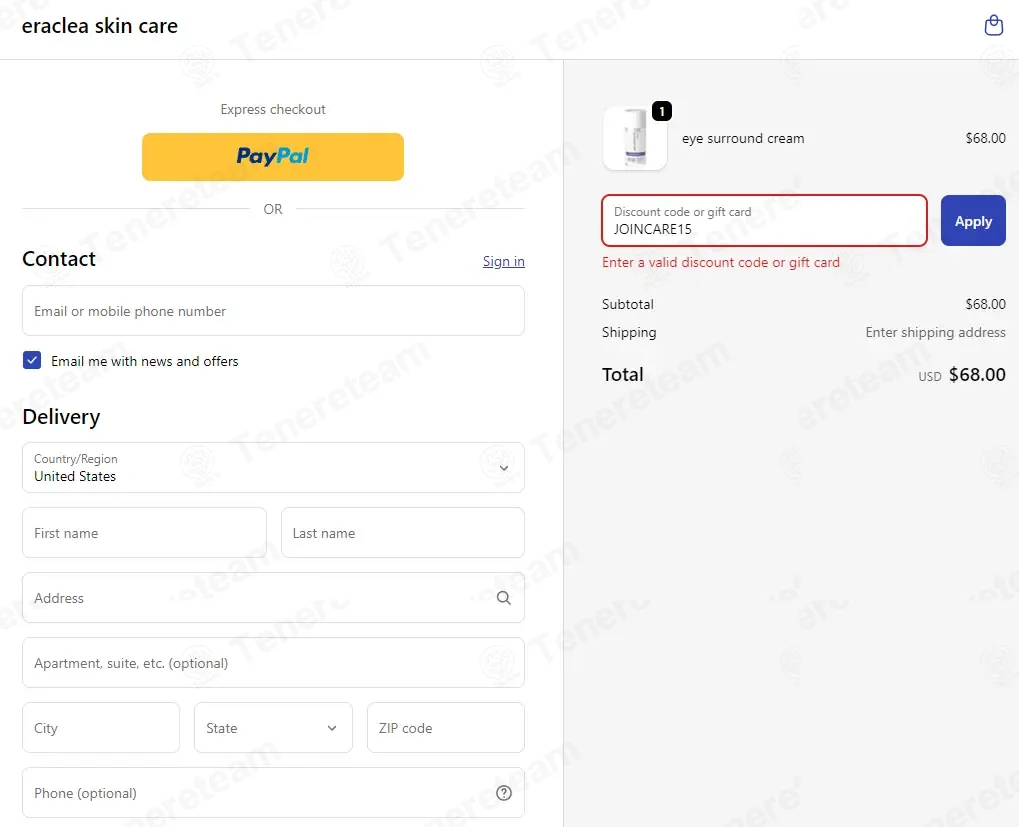Select the First name field
This screenshot has height=827, width=1019.
pos(144,533)
